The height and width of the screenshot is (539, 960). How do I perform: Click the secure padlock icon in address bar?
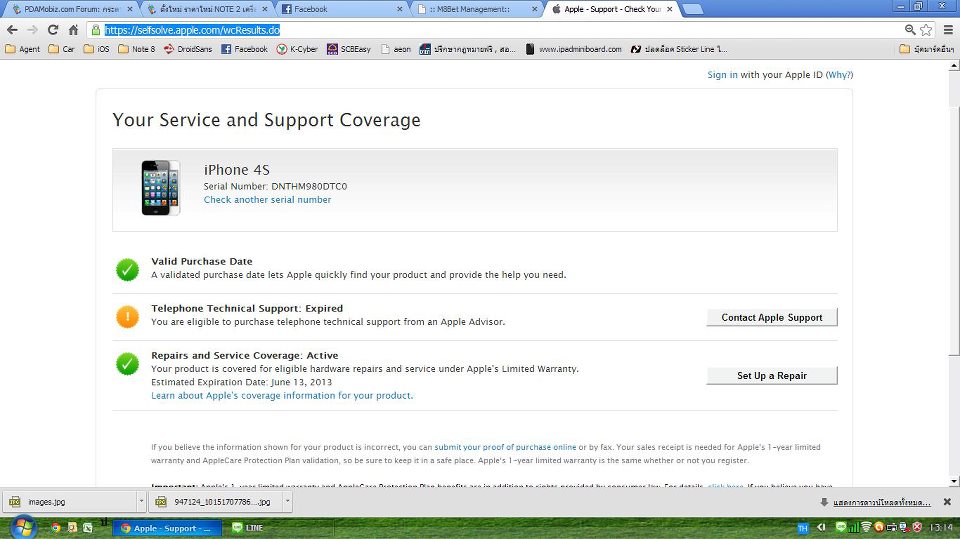96,29
